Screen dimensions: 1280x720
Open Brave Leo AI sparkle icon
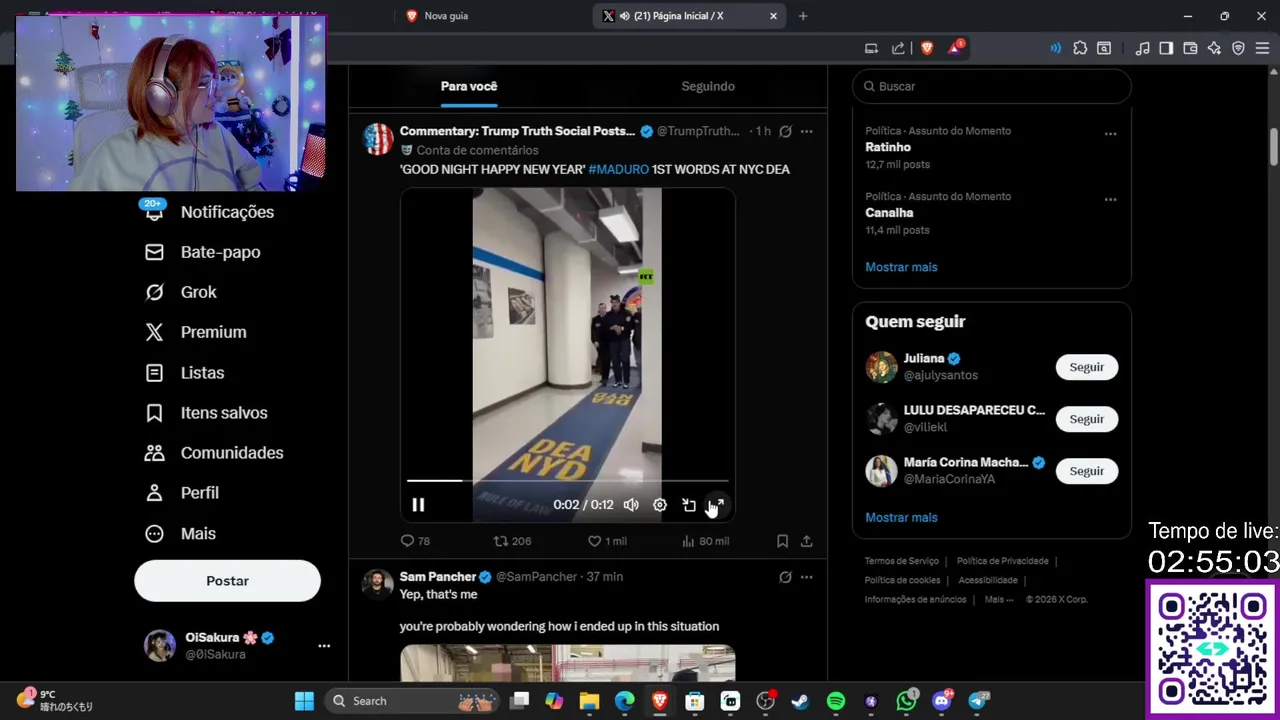[x=1214, y=48]
